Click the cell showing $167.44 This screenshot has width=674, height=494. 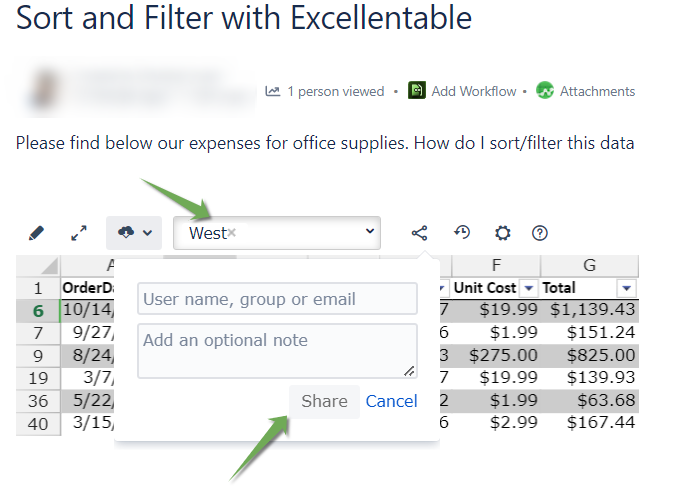[x=589, y=423]
